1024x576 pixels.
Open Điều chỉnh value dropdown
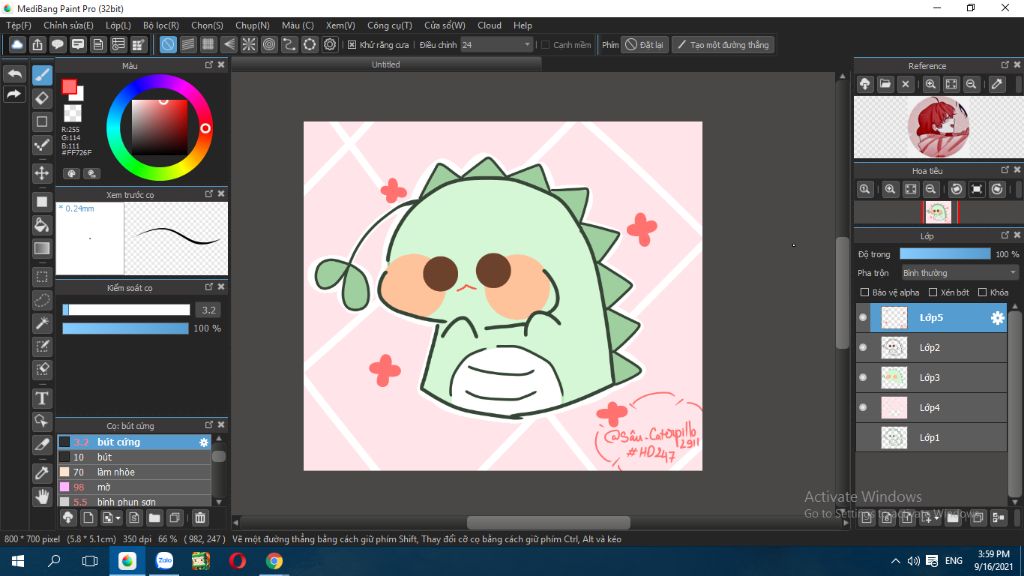tap(496, 45)
